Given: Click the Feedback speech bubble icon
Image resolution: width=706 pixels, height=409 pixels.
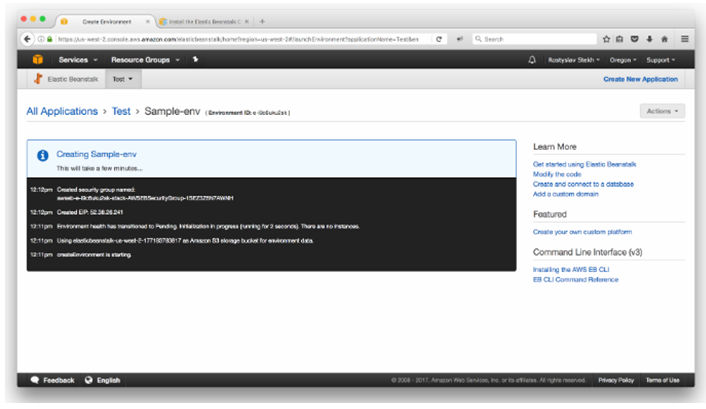Looking at the screenshot, I should click(x=35, y=380).
